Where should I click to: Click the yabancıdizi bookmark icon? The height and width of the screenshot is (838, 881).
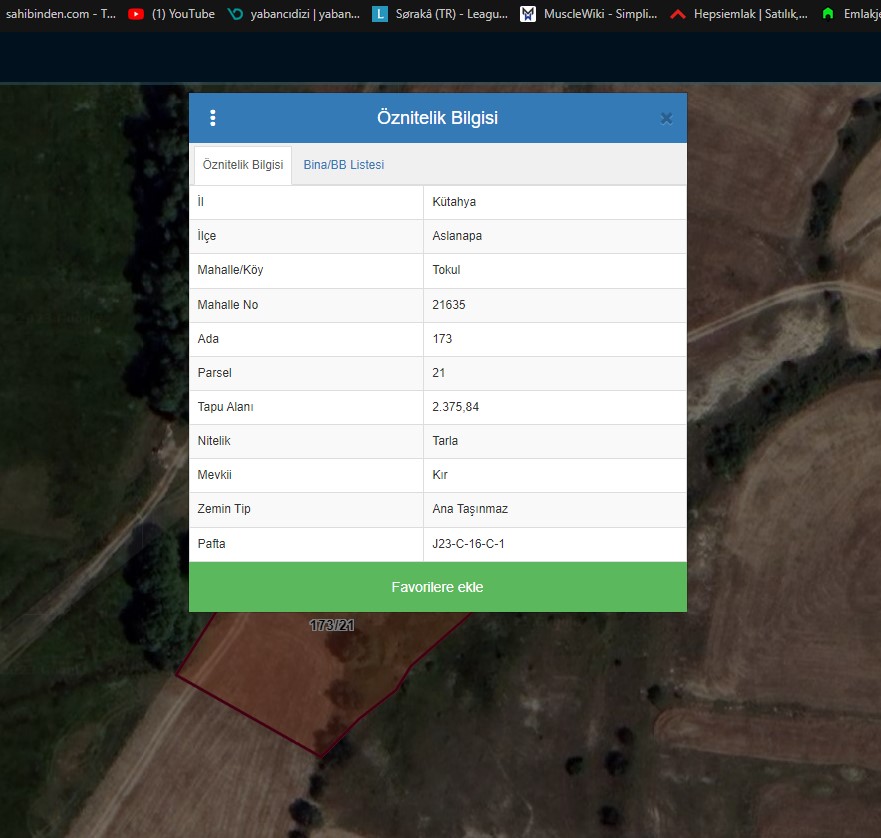pos(235,14)
